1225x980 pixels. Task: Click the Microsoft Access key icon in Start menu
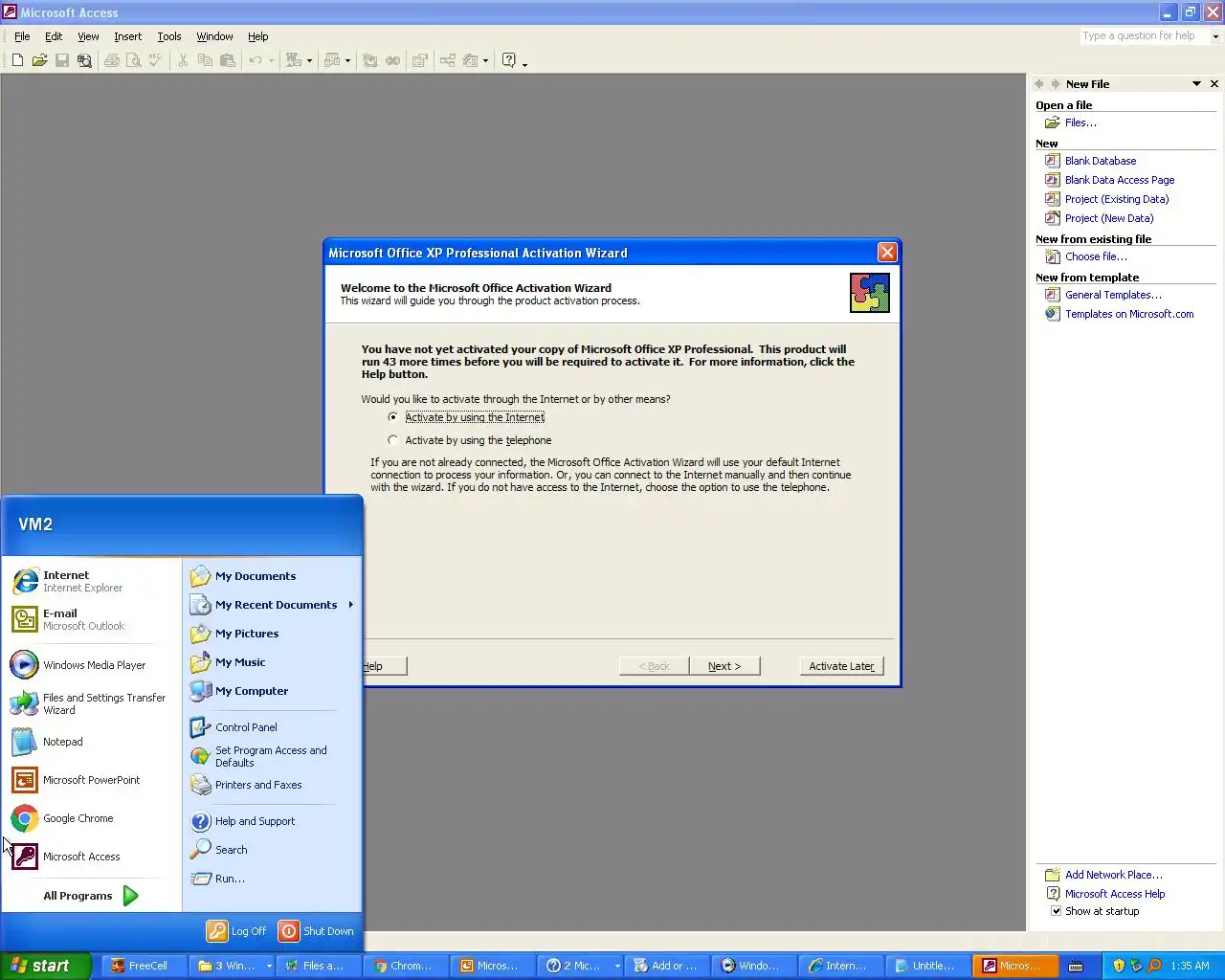pyautogui.click(x=25, y=857)
